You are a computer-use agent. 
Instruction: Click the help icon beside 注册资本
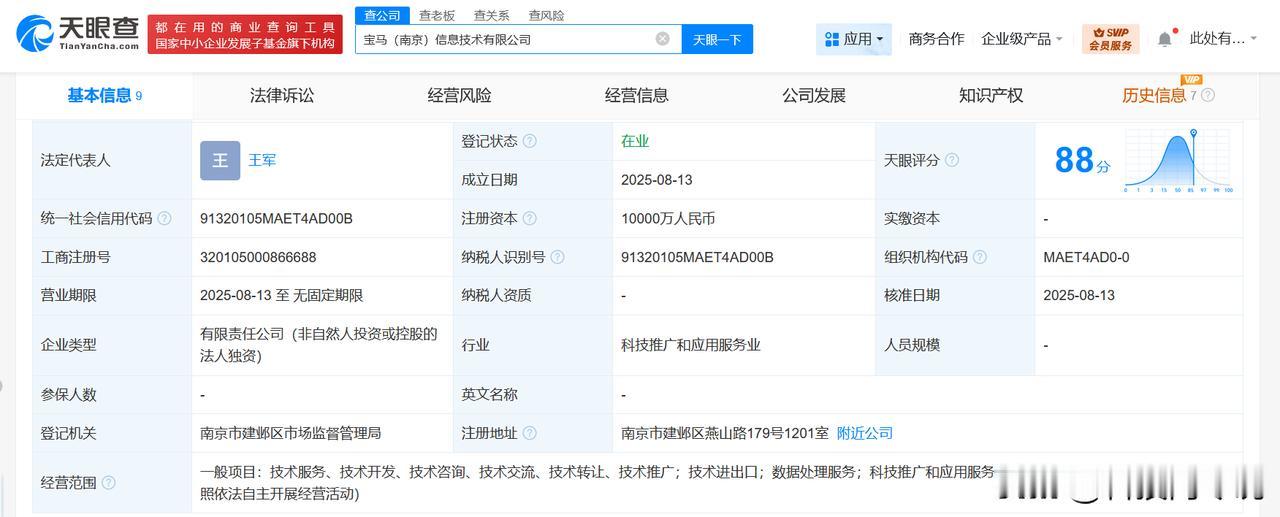[x=530, y=218]
